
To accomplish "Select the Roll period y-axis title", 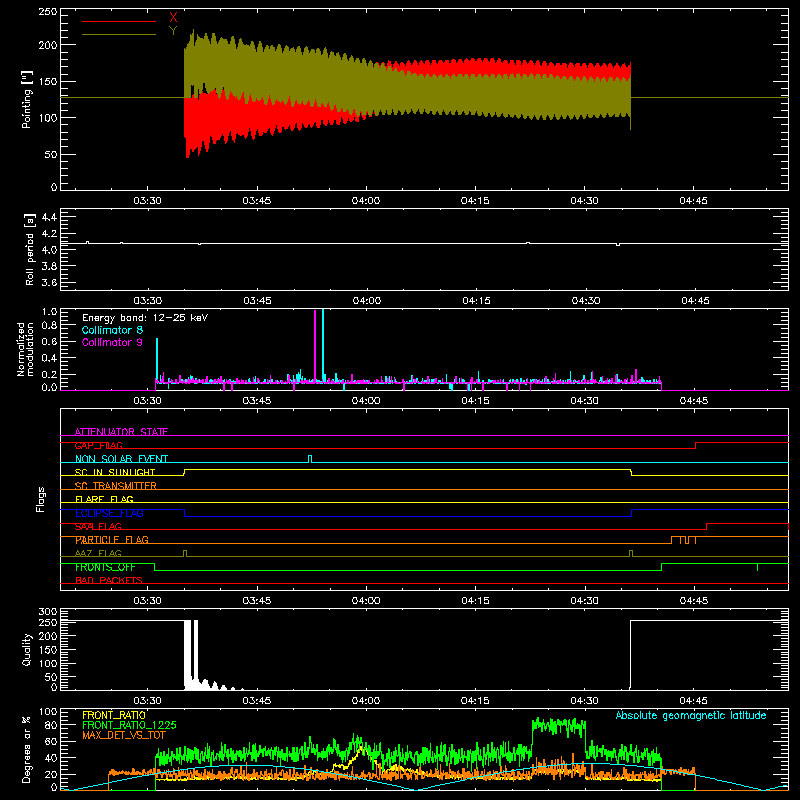I will coord(30,249).
